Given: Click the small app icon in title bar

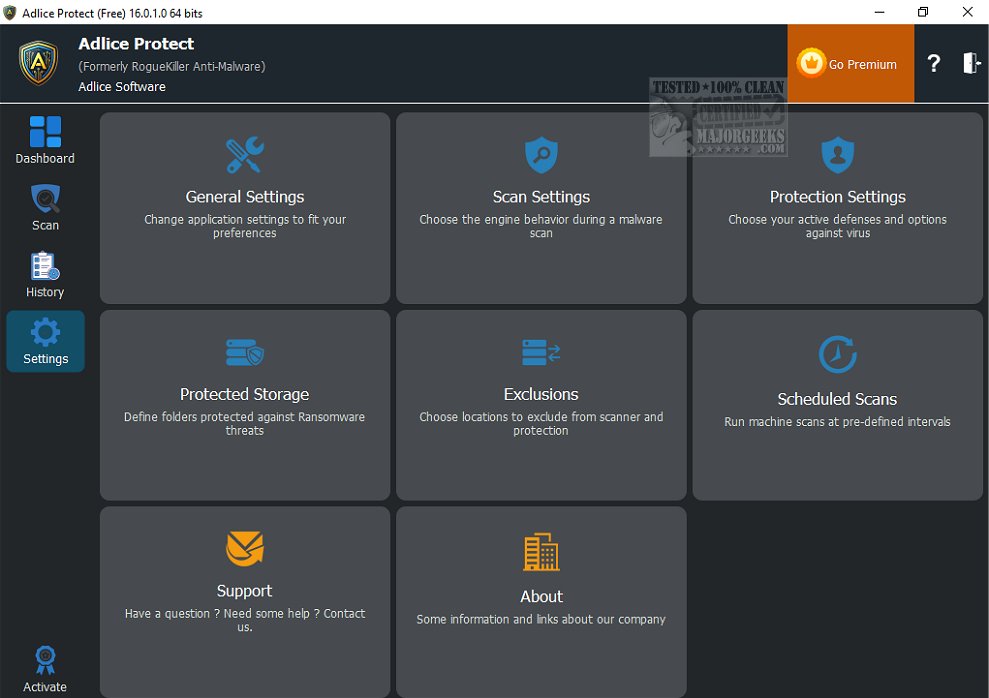Looking at the screenshot, I should pyautogui.click(x=9, y=13).
